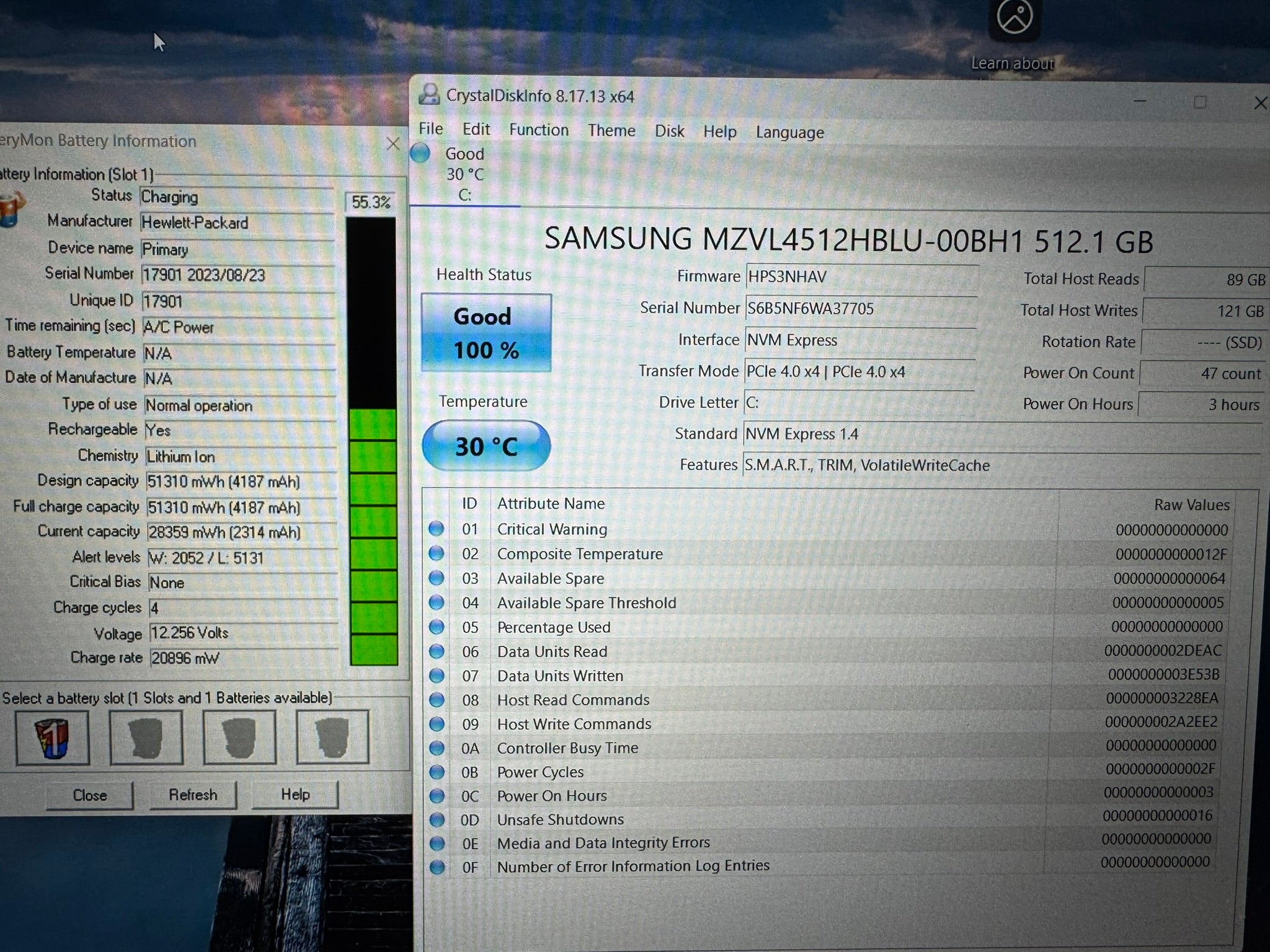
Task: Click the Rotation Rate value ---- (SSD)
Action: pos(1204,342)
